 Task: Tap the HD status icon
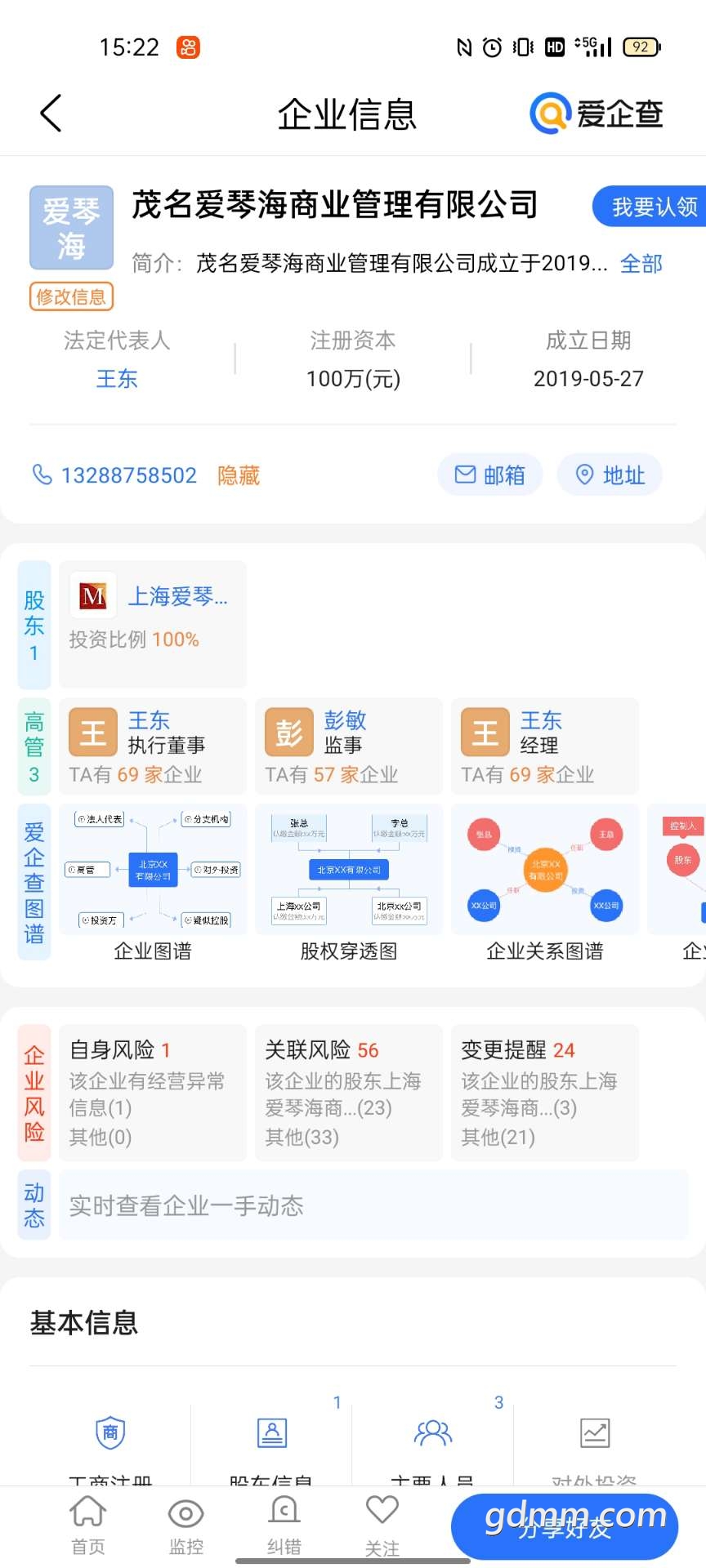click(555, 47)
